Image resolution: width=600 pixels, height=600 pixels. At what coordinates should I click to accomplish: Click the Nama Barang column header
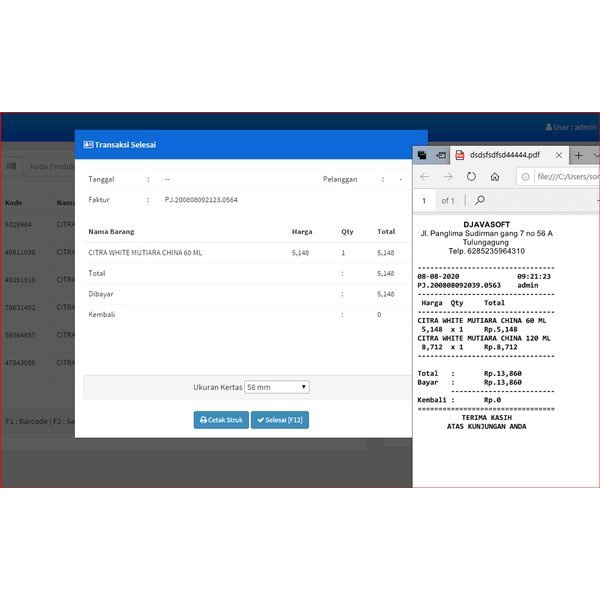coord(111,232)
